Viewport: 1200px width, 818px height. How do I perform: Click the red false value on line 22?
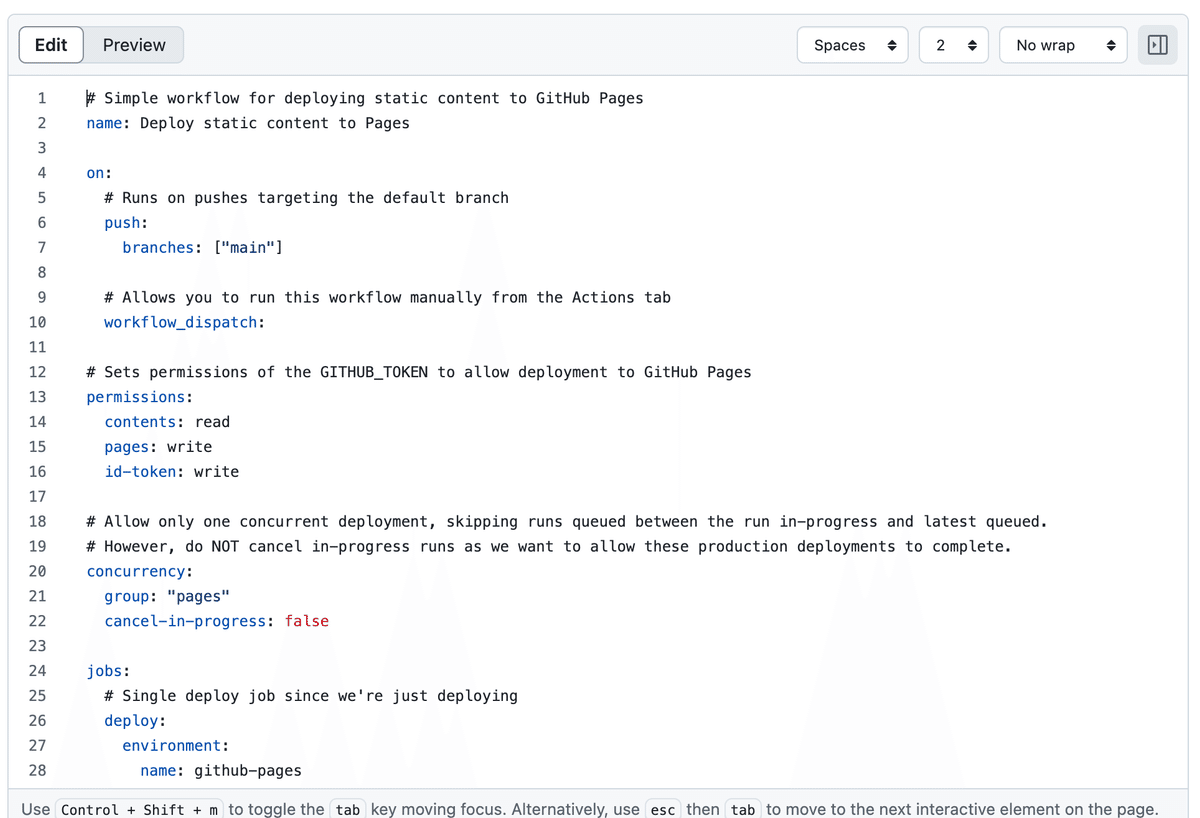coord(306,621)
